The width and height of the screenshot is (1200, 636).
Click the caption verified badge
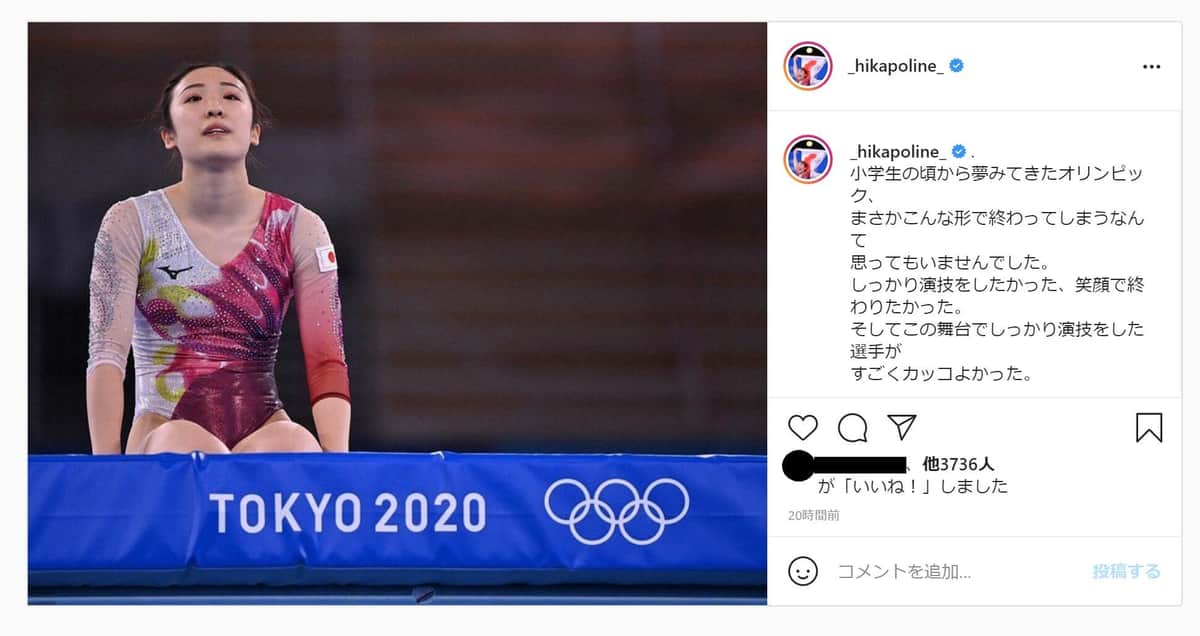(x=958, y=151)
